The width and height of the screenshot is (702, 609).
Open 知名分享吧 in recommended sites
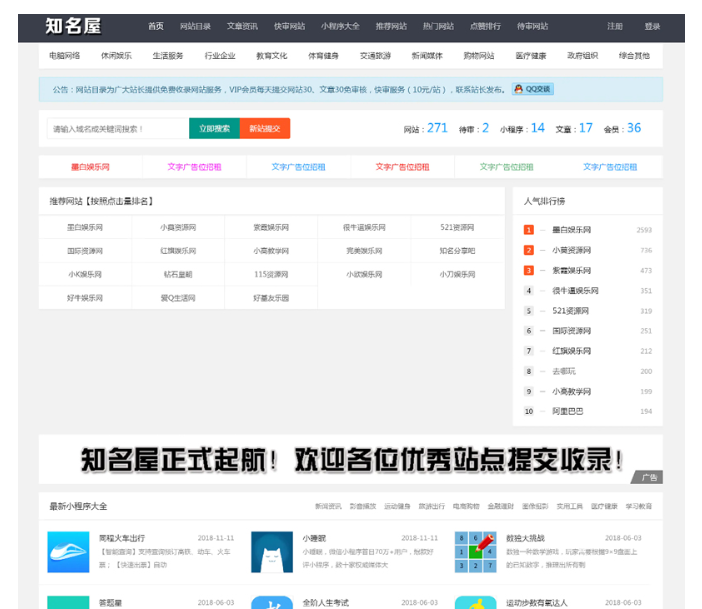coord(457,250)
